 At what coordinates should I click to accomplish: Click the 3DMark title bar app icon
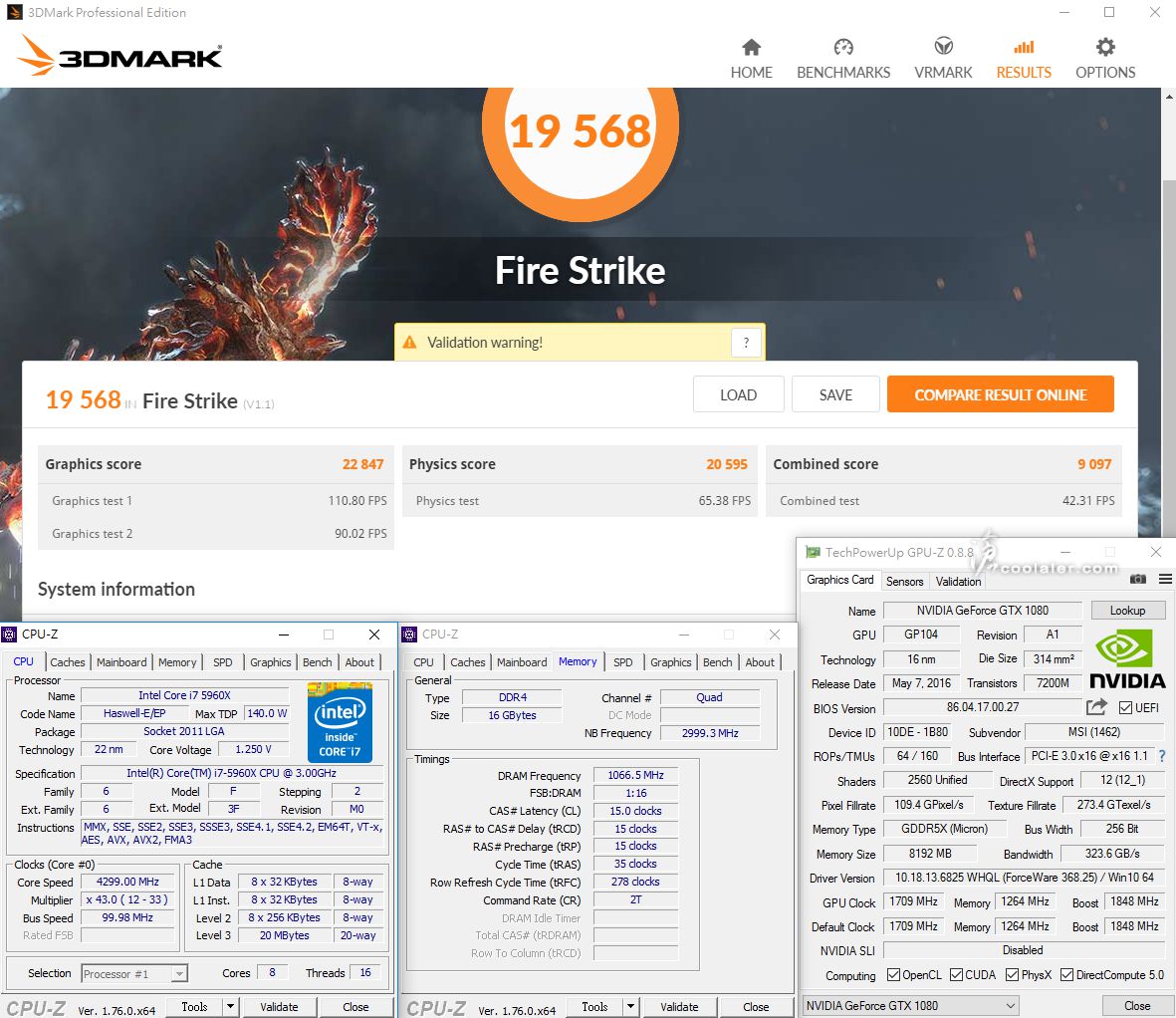14,12
